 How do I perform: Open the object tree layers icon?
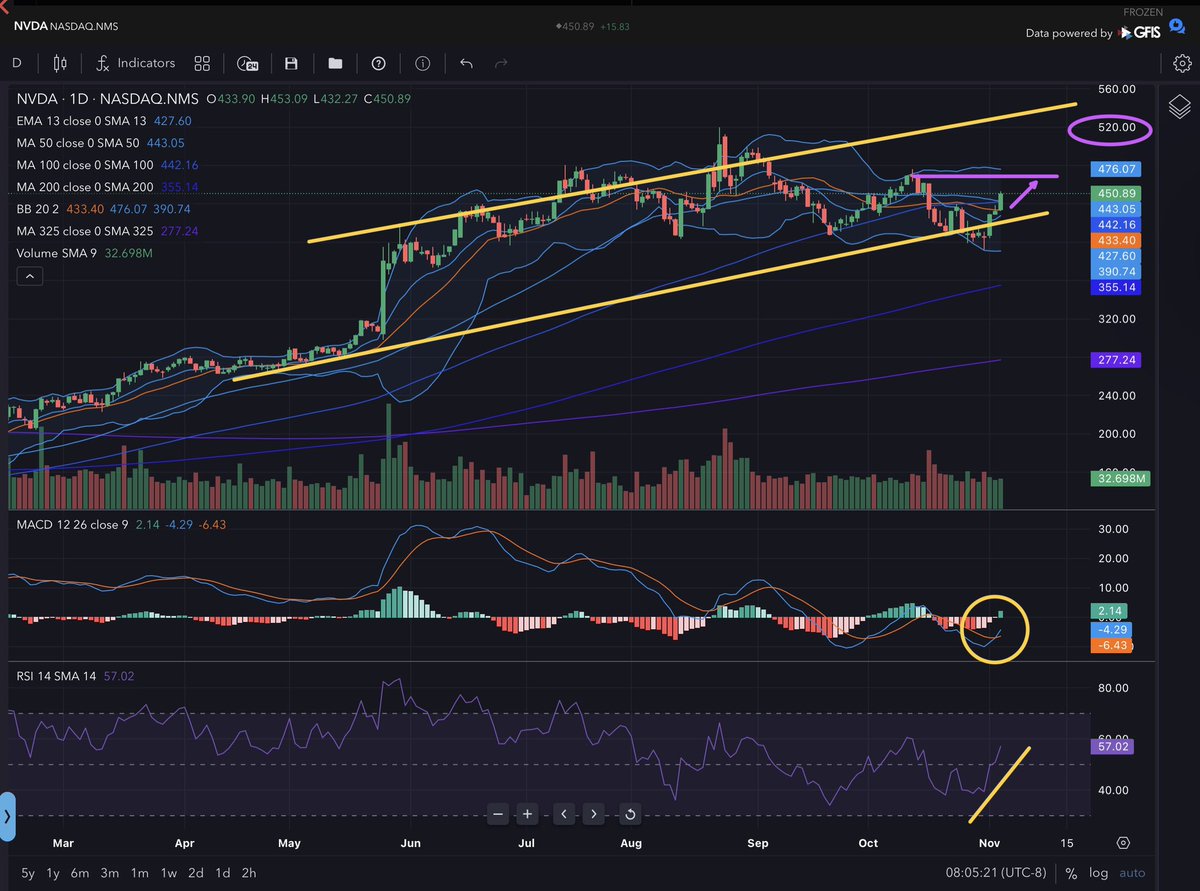coord(1180,105)
